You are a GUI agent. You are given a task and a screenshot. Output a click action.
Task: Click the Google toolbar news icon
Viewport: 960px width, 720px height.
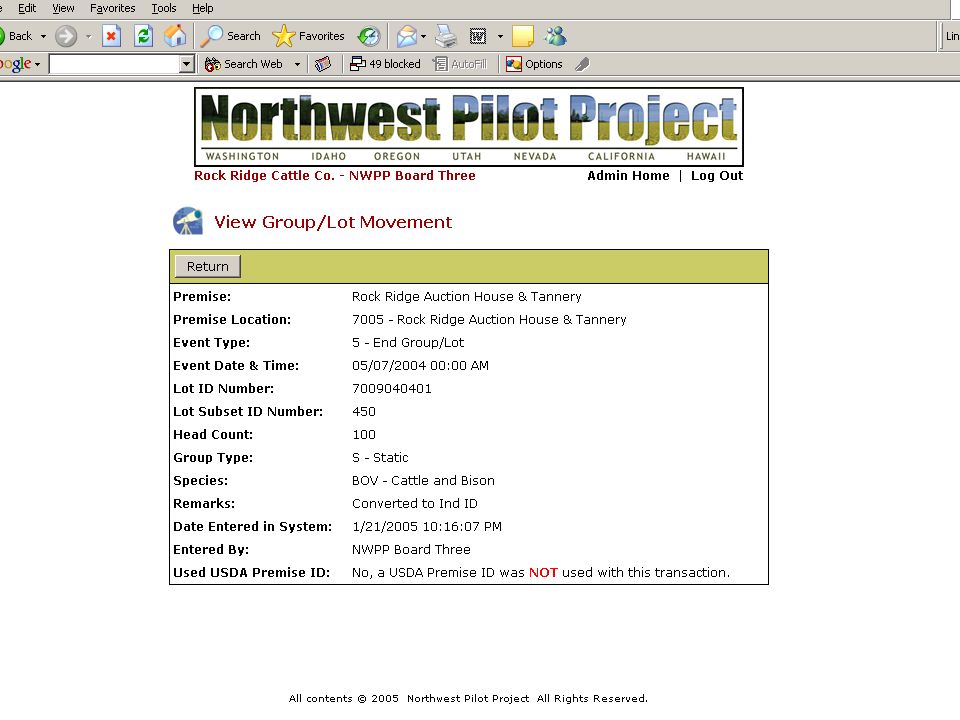[323, 64]
